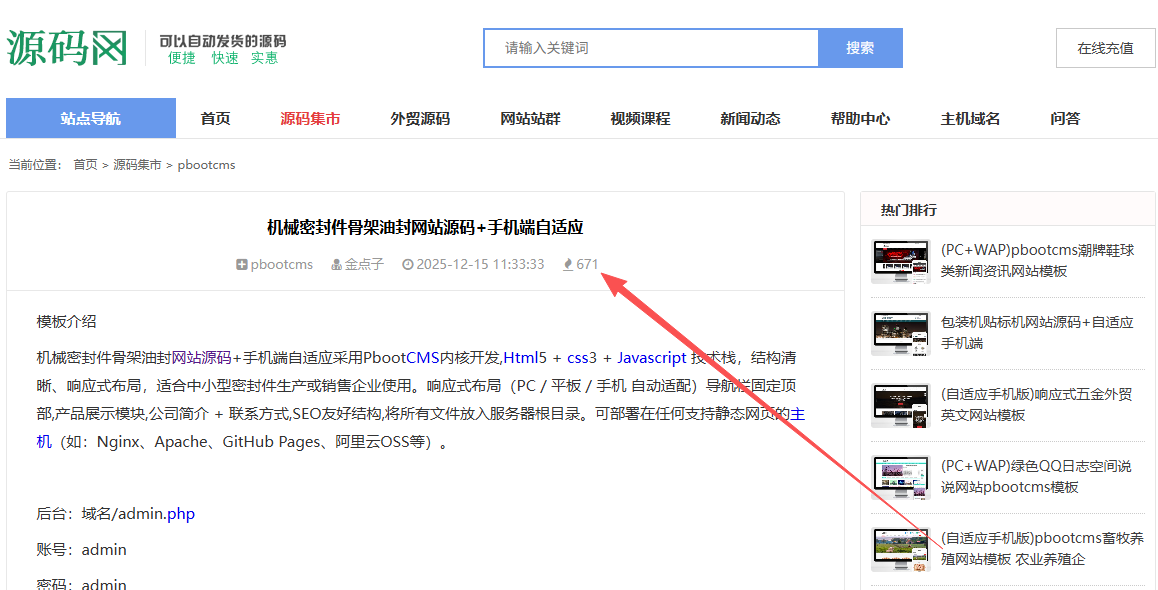The image size is (1158, 590).
Task: Open the Javascript link in the article text
Action: [x=652, y=357]
